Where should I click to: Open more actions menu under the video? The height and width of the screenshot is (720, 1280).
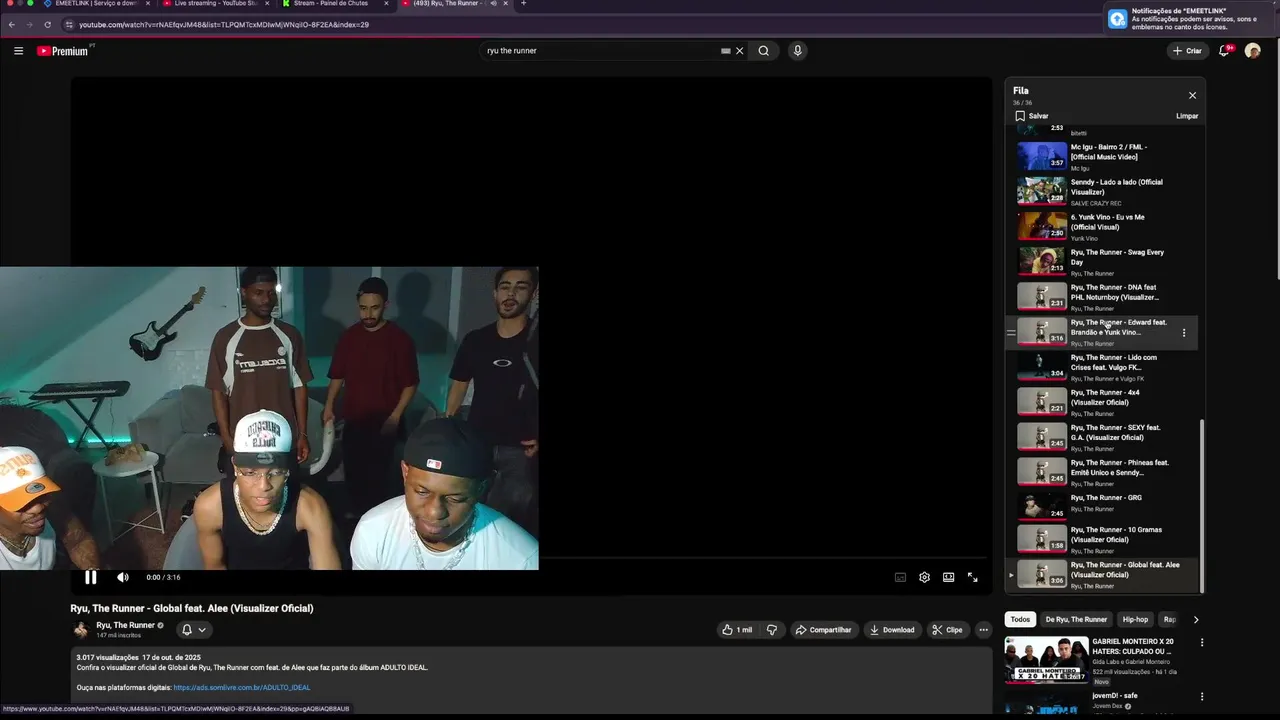coord(983,630)
